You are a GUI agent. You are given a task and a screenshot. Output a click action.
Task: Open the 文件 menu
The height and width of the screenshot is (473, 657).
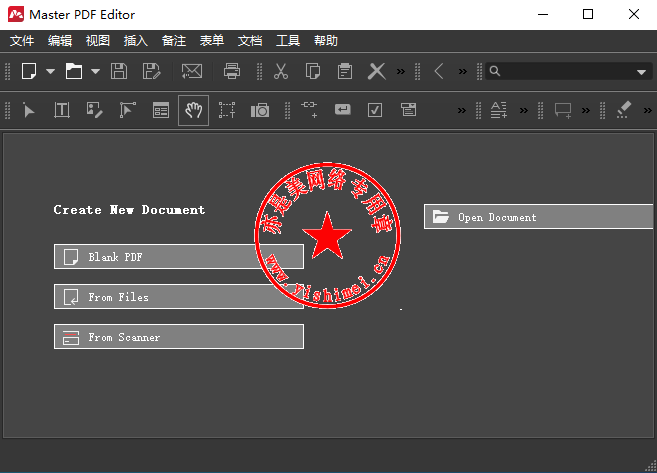pos(22,41)
